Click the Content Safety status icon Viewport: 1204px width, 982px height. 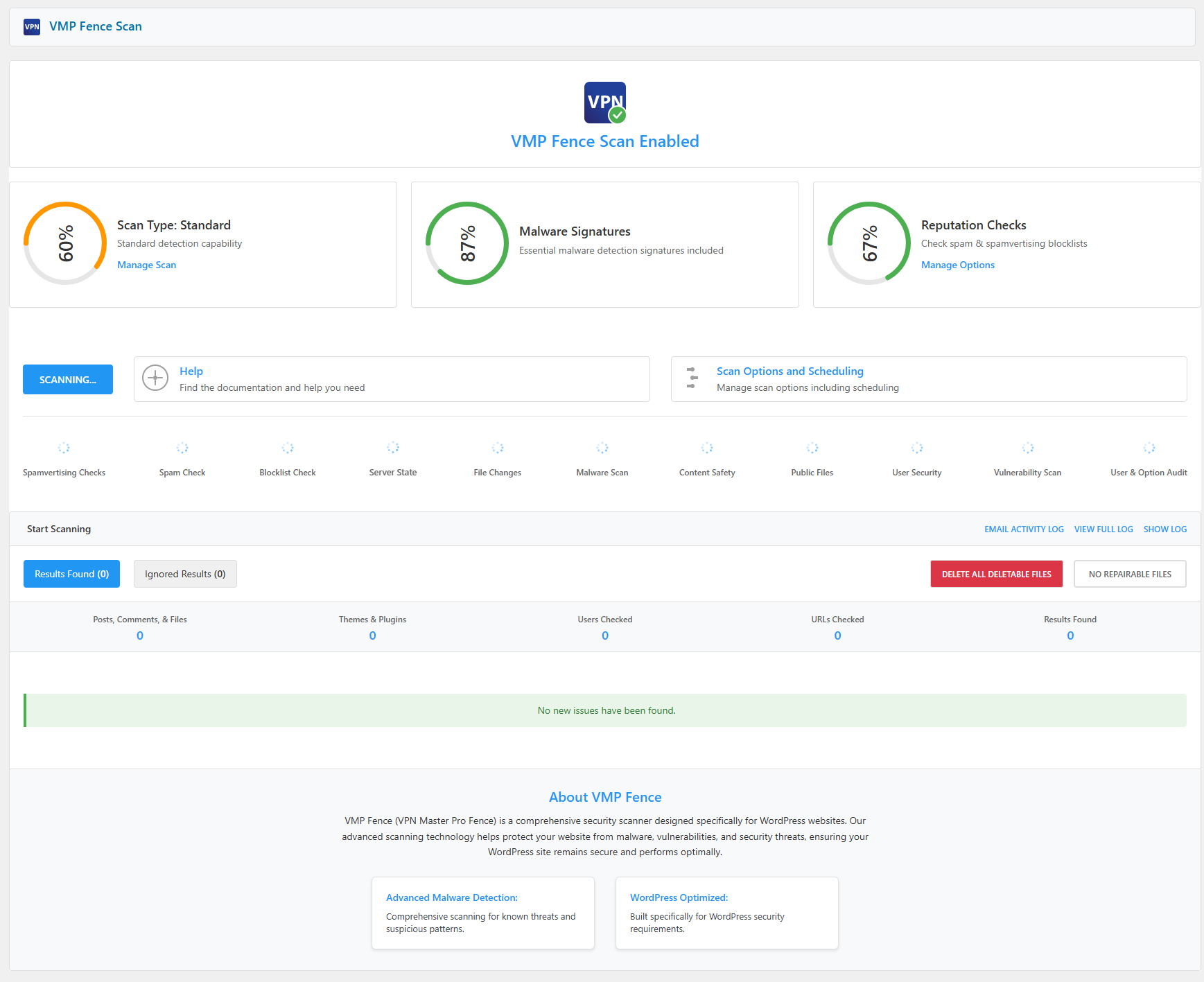pos(706,448)
